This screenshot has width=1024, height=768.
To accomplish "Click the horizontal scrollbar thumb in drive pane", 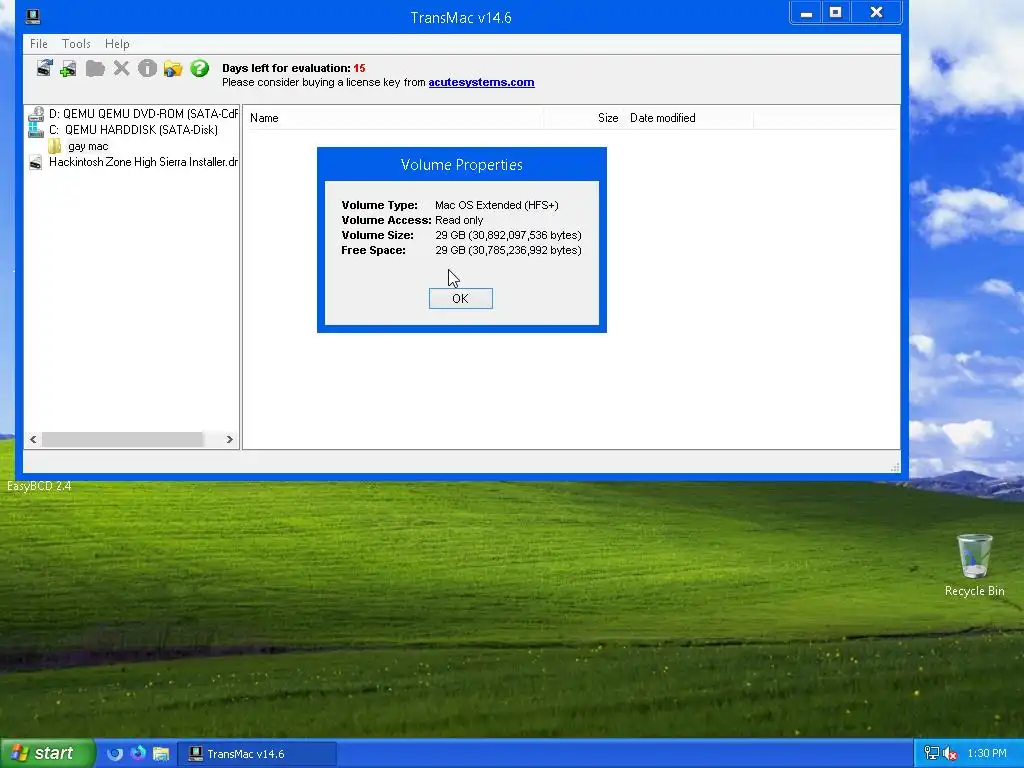I will pos(122,440).
